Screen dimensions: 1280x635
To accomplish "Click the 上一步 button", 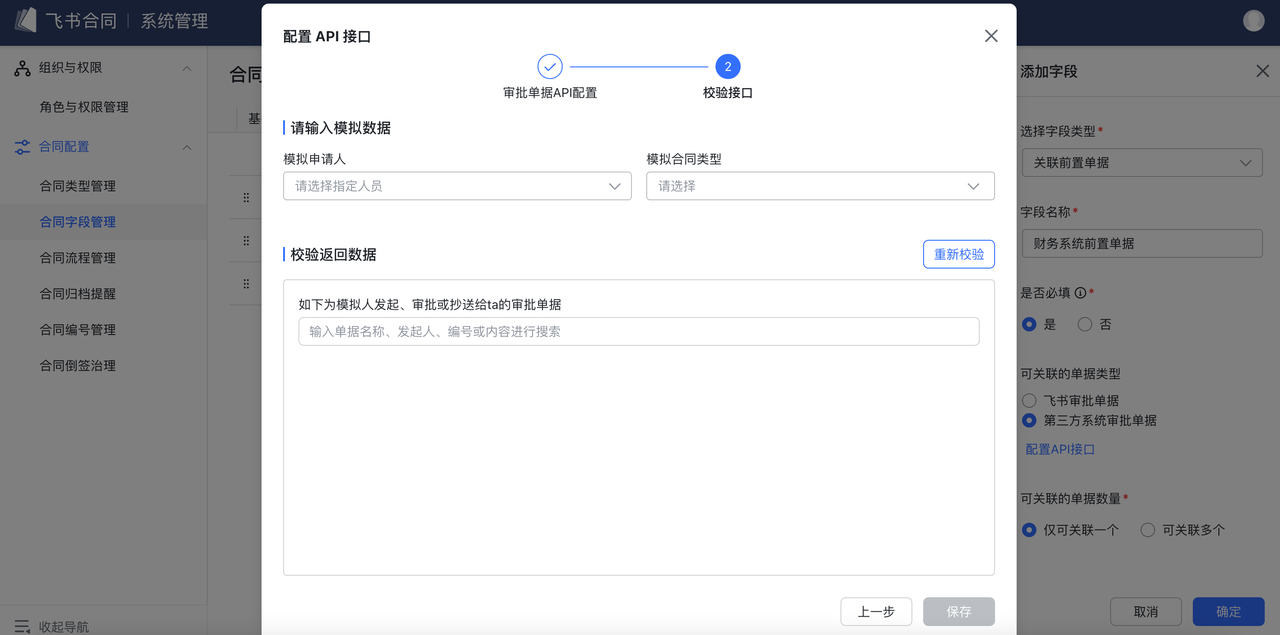I will pos(876,611).
